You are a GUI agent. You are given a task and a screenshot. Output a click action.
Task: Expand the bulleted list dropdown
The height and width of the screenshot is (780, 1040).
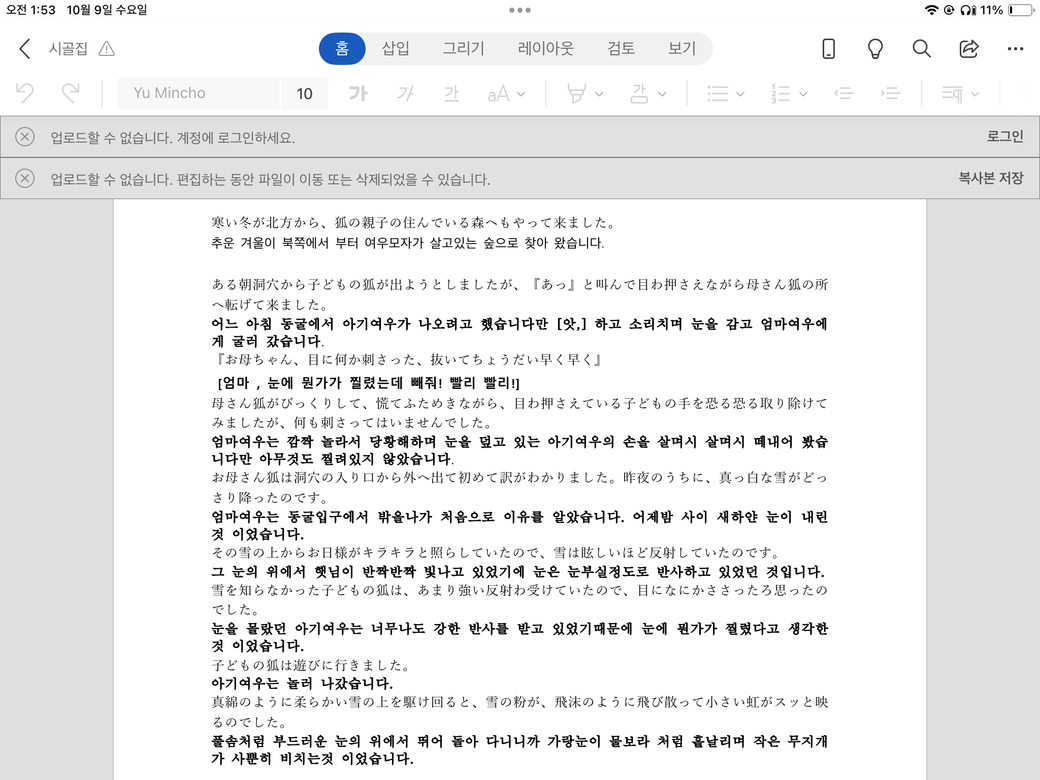(x=740, y=94)
